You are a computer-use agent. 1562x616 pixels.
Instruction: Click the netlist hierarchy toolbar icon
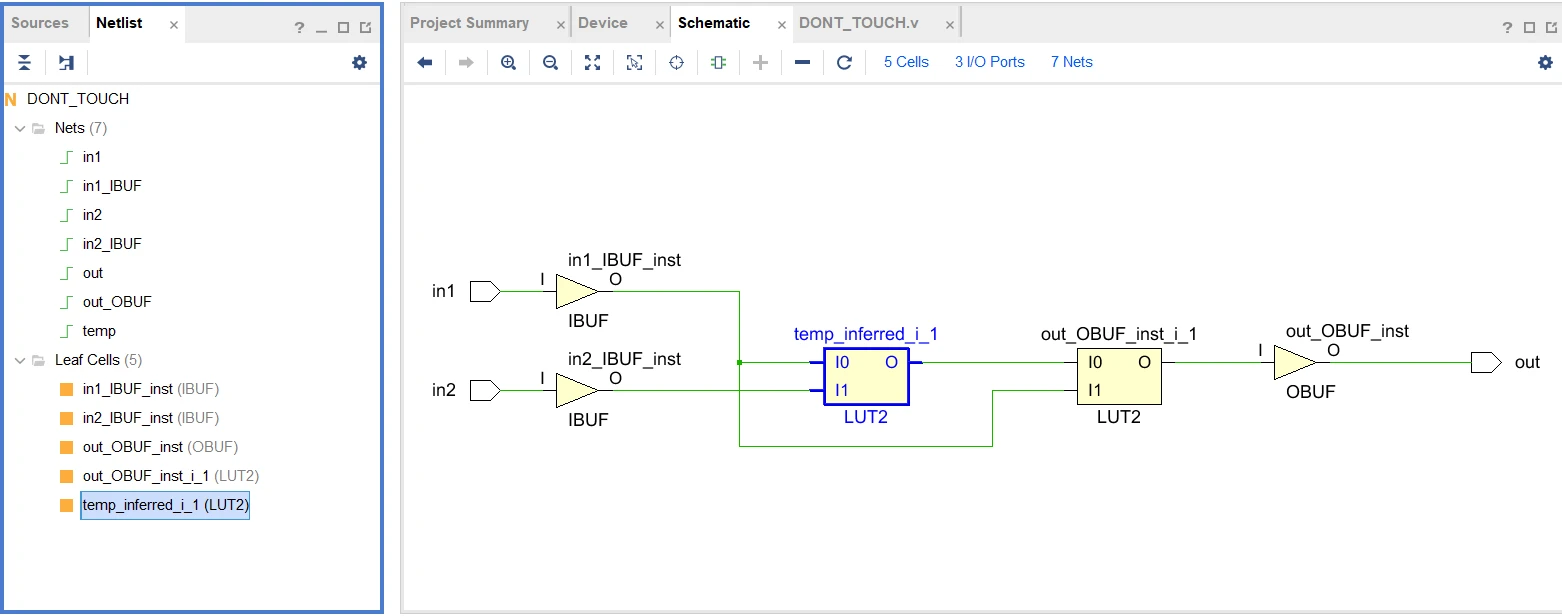[x=66, y=62]
